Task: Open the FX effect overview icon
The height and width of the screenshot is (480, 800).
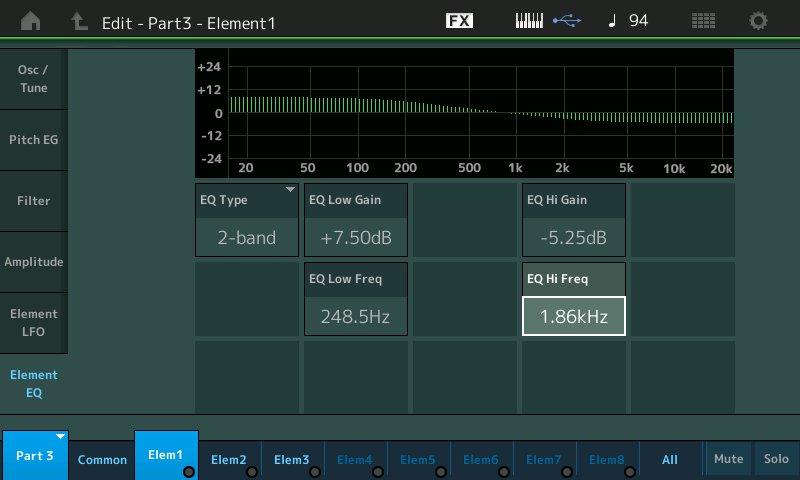Action: tap(459, 21)
